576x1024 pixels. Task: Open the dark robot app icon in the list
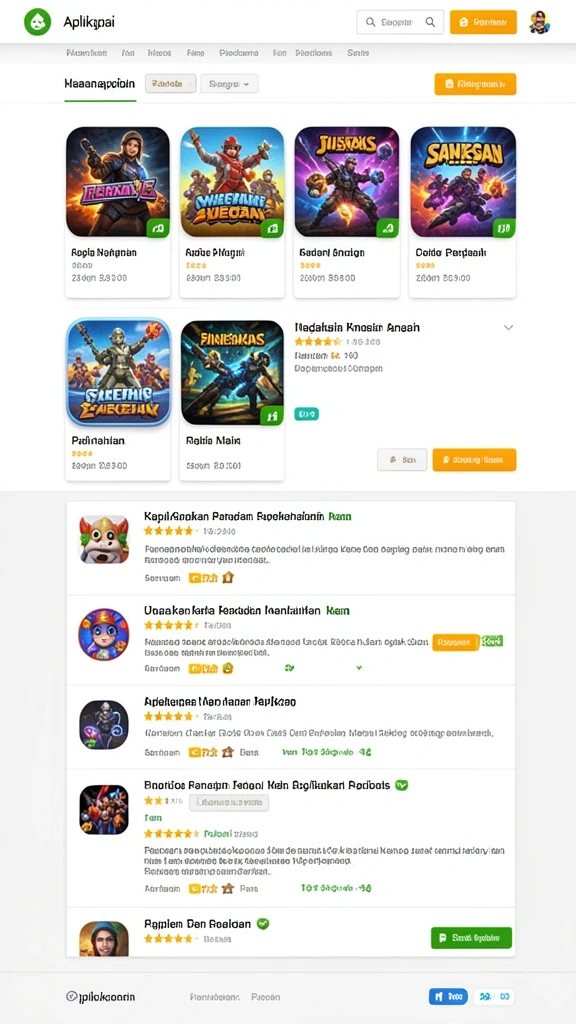[104, 725]
